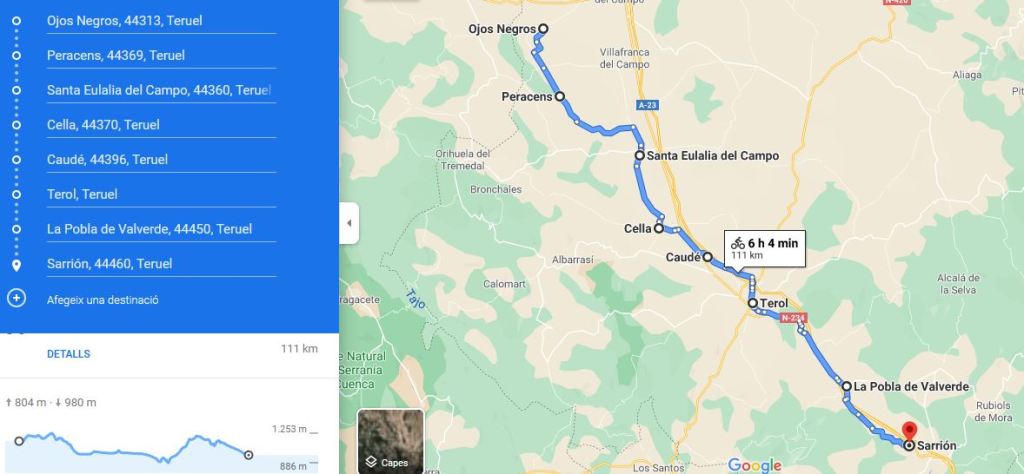Open the DETALLS route details link
This screenshot has width=1024, height=474.
tap(69, 354)
